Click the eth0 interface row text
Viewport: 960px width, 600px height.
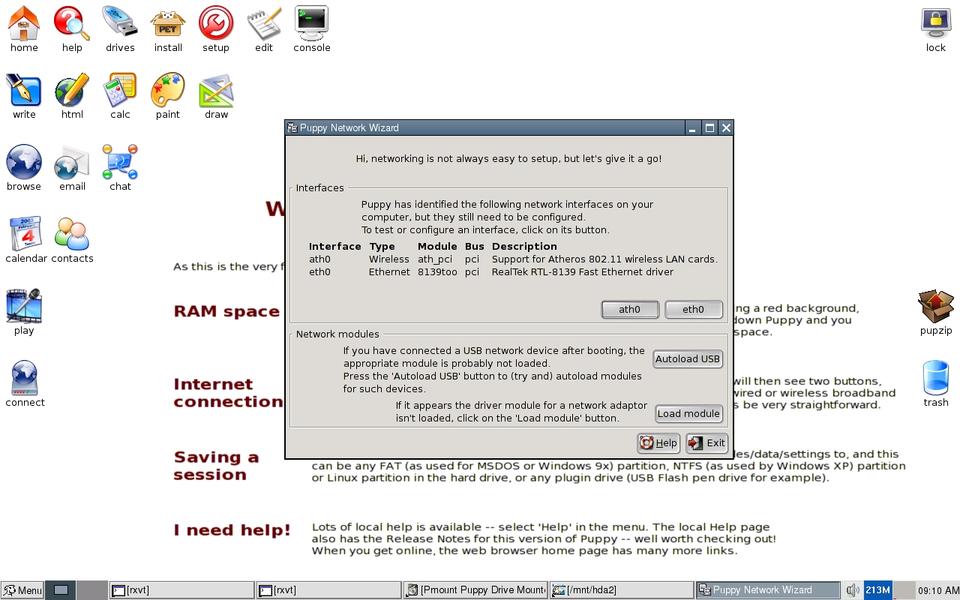pyautogui.click(x=490, y=272)
